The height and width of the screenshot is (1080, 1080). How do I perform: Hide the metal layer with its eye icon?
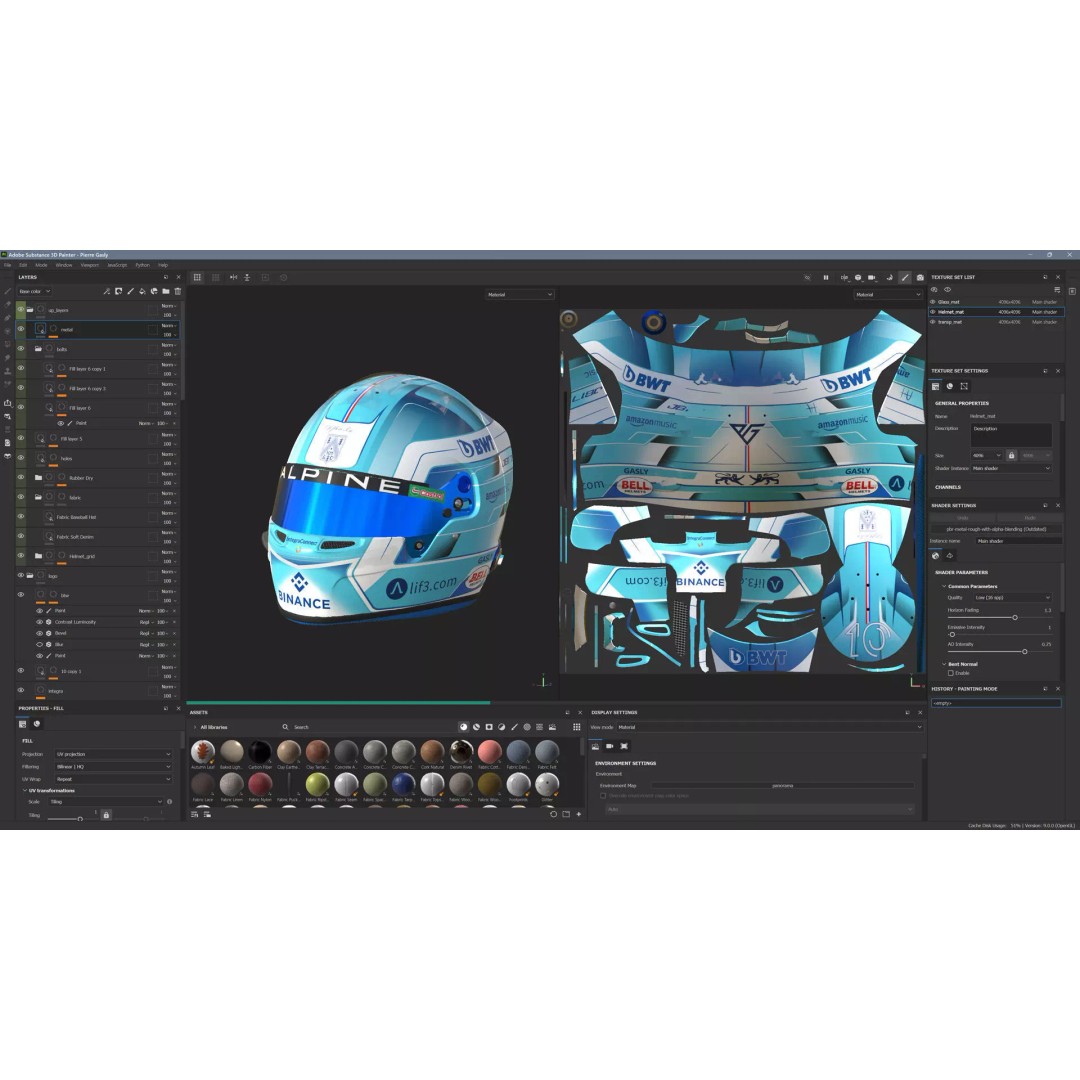point(21,329)
